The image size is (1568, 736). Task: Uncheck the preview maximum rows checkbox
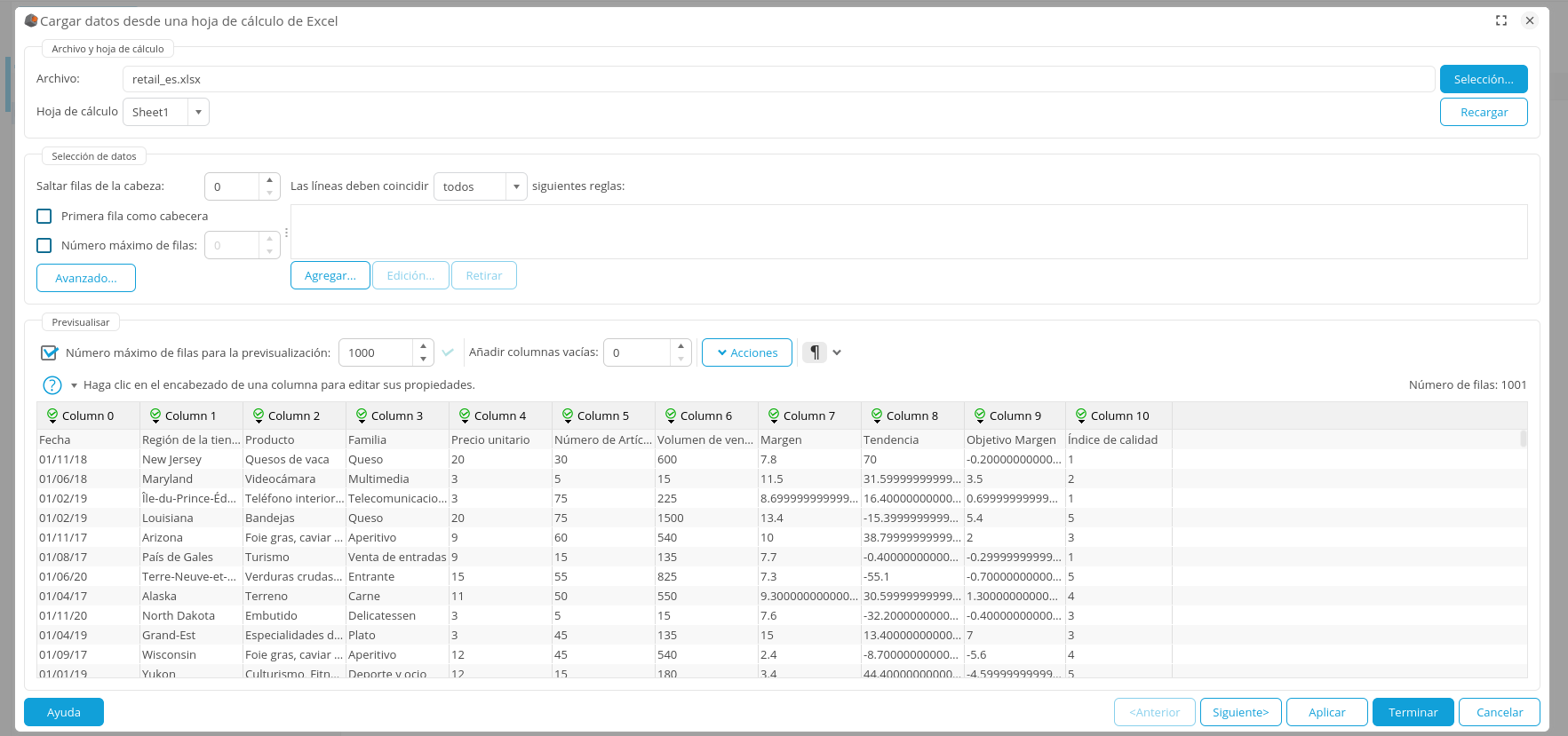pyautogui.click(x=50, y=352)
